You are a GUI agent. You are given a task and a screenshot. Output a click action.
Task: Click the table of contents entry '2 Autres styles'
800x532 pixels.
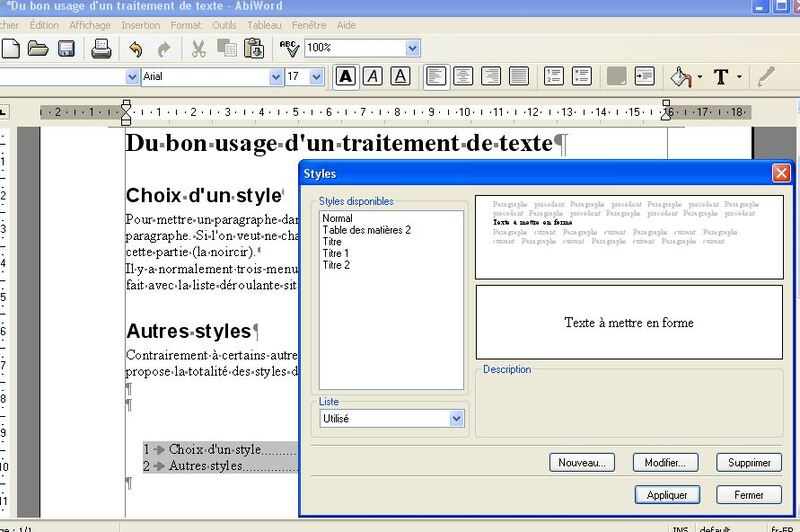click(220, 466)
